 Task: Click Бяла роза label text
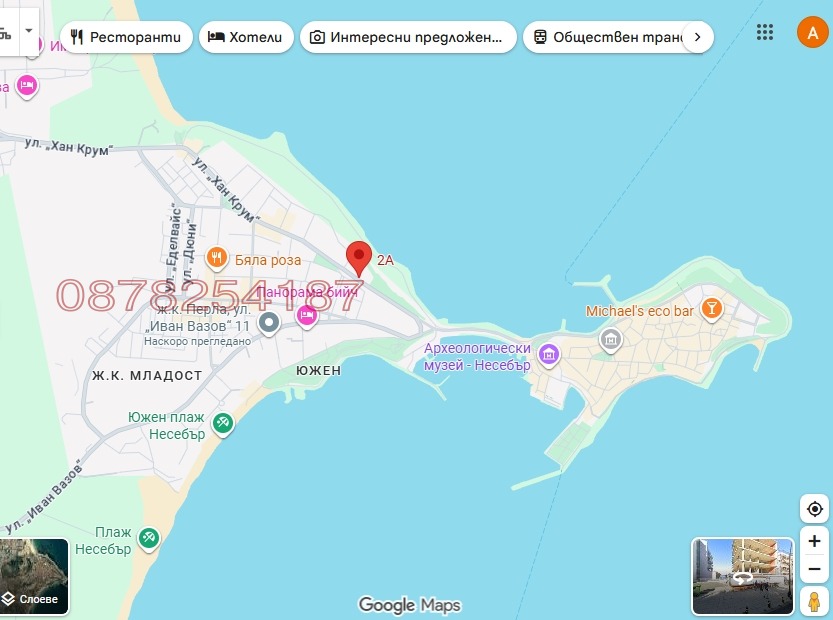point(268,260)
